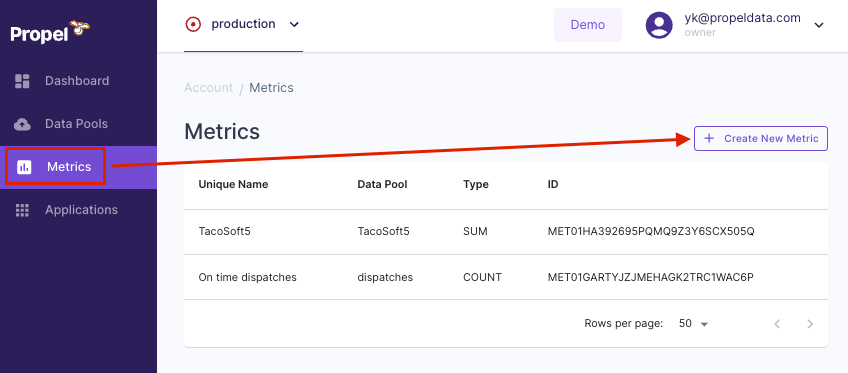The height and width of the screenshot is (373, 848).
Task: Expand the production environment dropdown
Action: tap(294, 24)
